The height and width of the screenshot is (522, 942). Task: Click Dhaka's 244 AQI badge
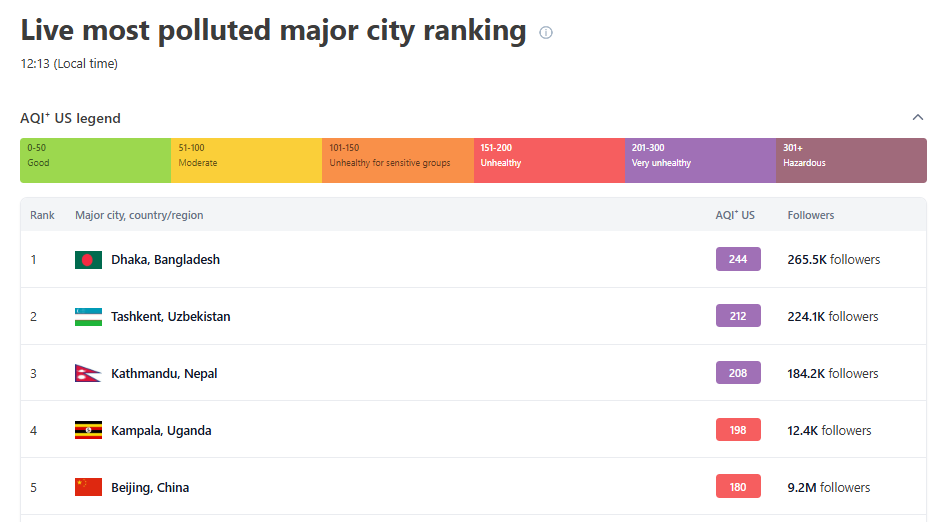[738, 260]
